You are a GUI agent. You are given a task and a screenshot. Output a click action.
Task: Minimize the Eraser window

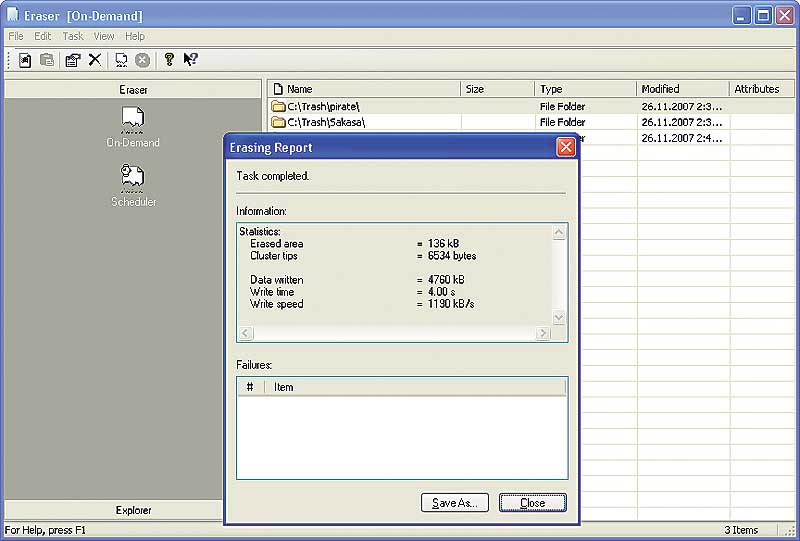tap(741, 15)
